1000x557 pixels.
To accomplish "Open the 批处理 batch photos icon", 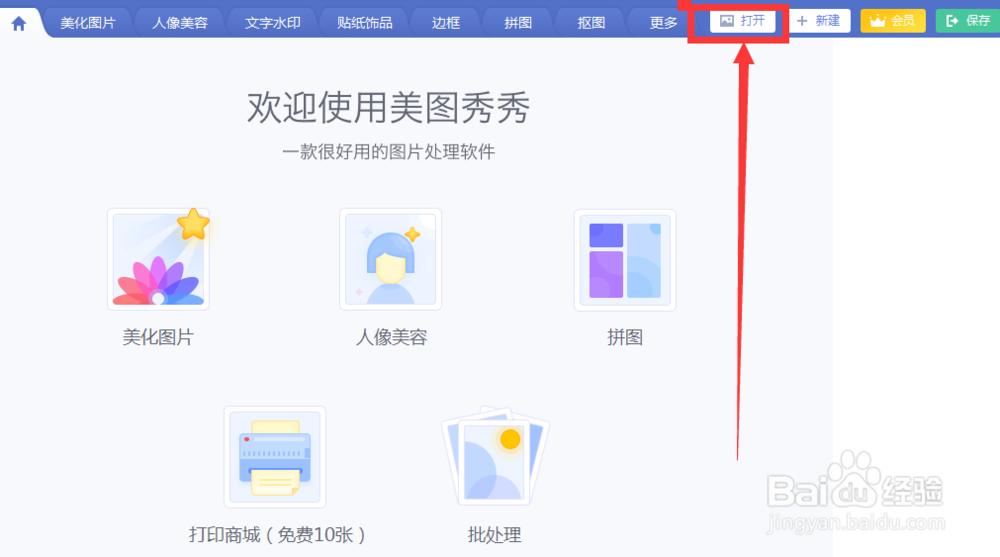I will pyautogui.click(x=495, y=457).
